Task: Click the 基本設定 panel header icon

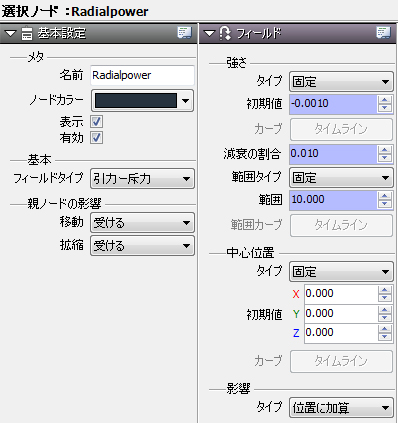Action: point(27,33)
